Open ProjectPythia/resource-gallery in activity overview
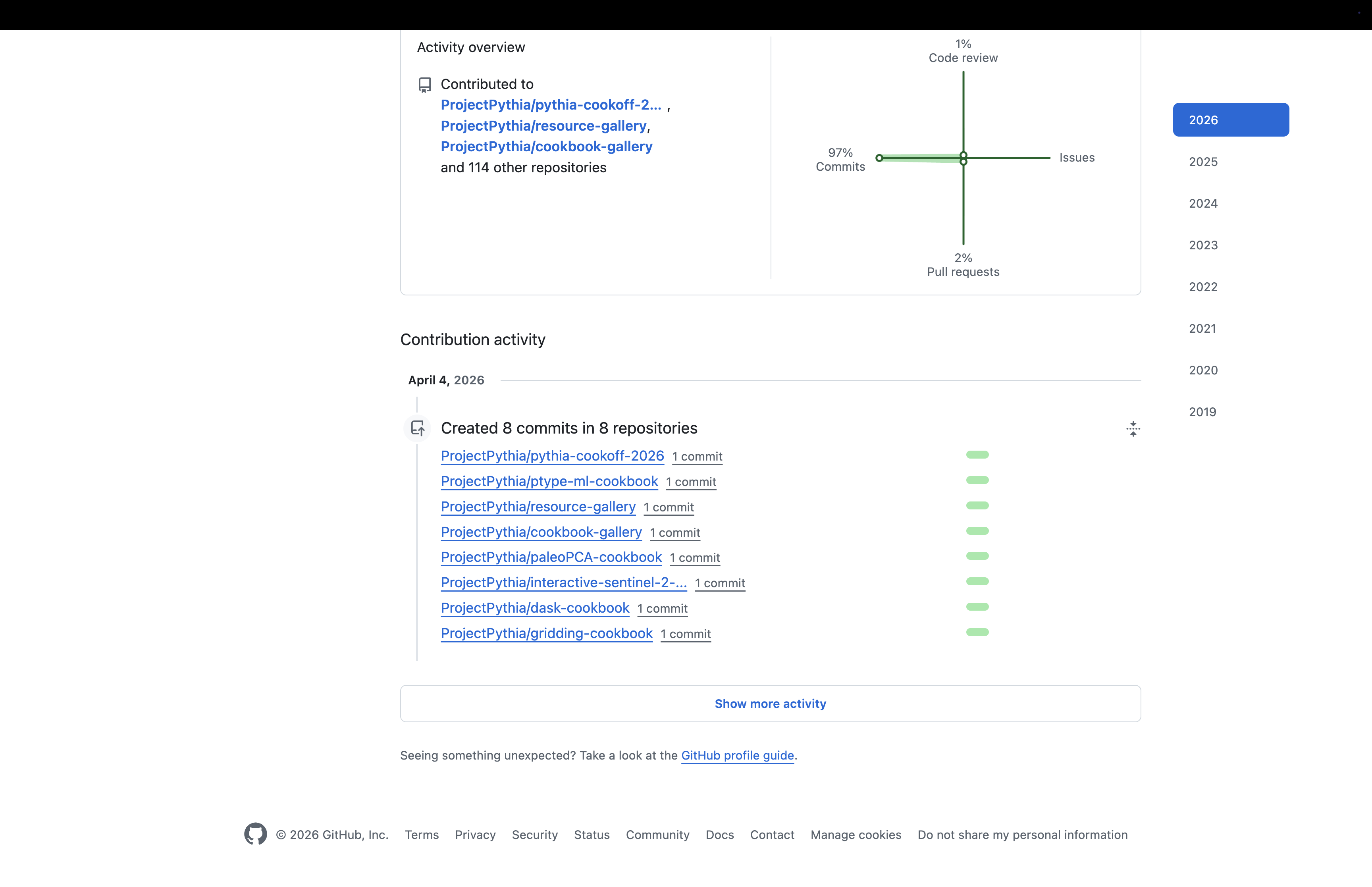 coord(543,125)
